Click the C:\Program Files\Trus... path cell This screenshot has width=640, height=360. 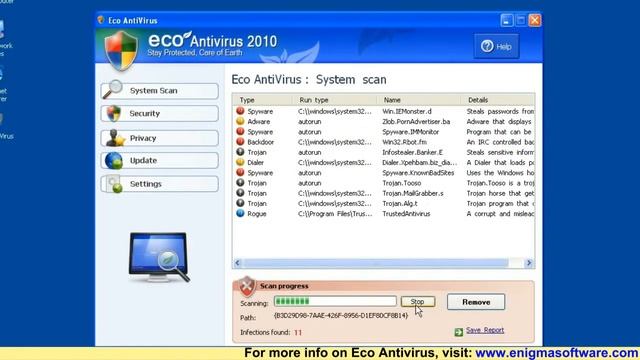pyautogui.click(x=335, y=213)
